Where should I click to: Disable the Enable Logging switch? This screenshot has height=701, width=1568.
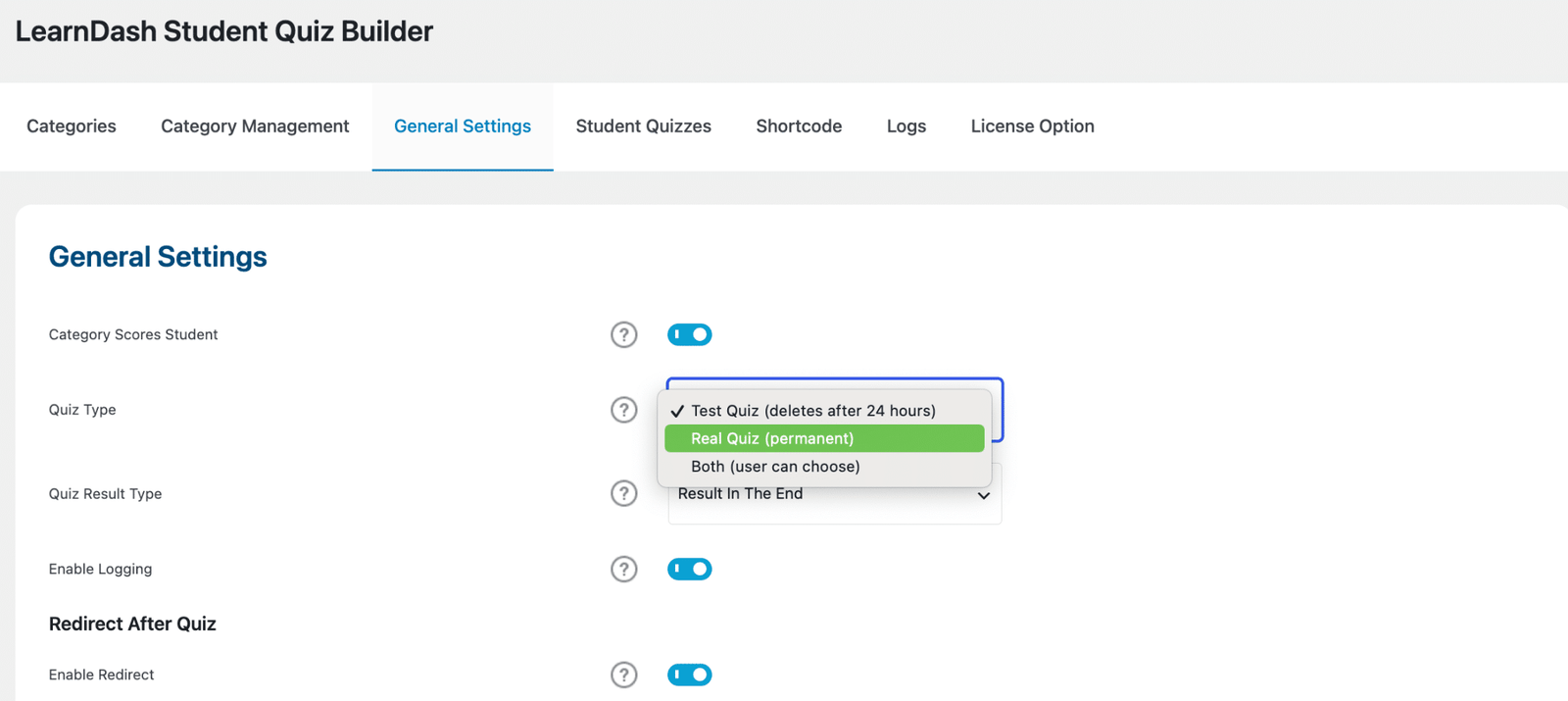690,569
